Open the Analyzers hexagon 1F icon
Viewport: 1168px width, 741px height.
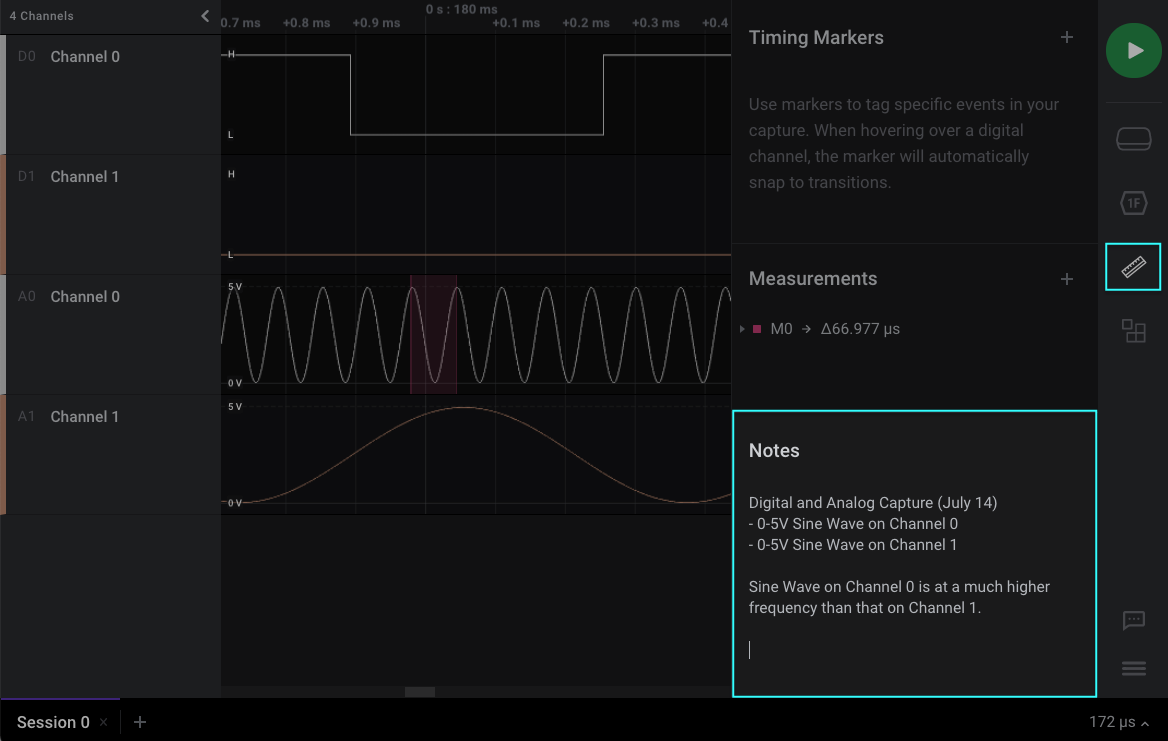[1133, 204]
